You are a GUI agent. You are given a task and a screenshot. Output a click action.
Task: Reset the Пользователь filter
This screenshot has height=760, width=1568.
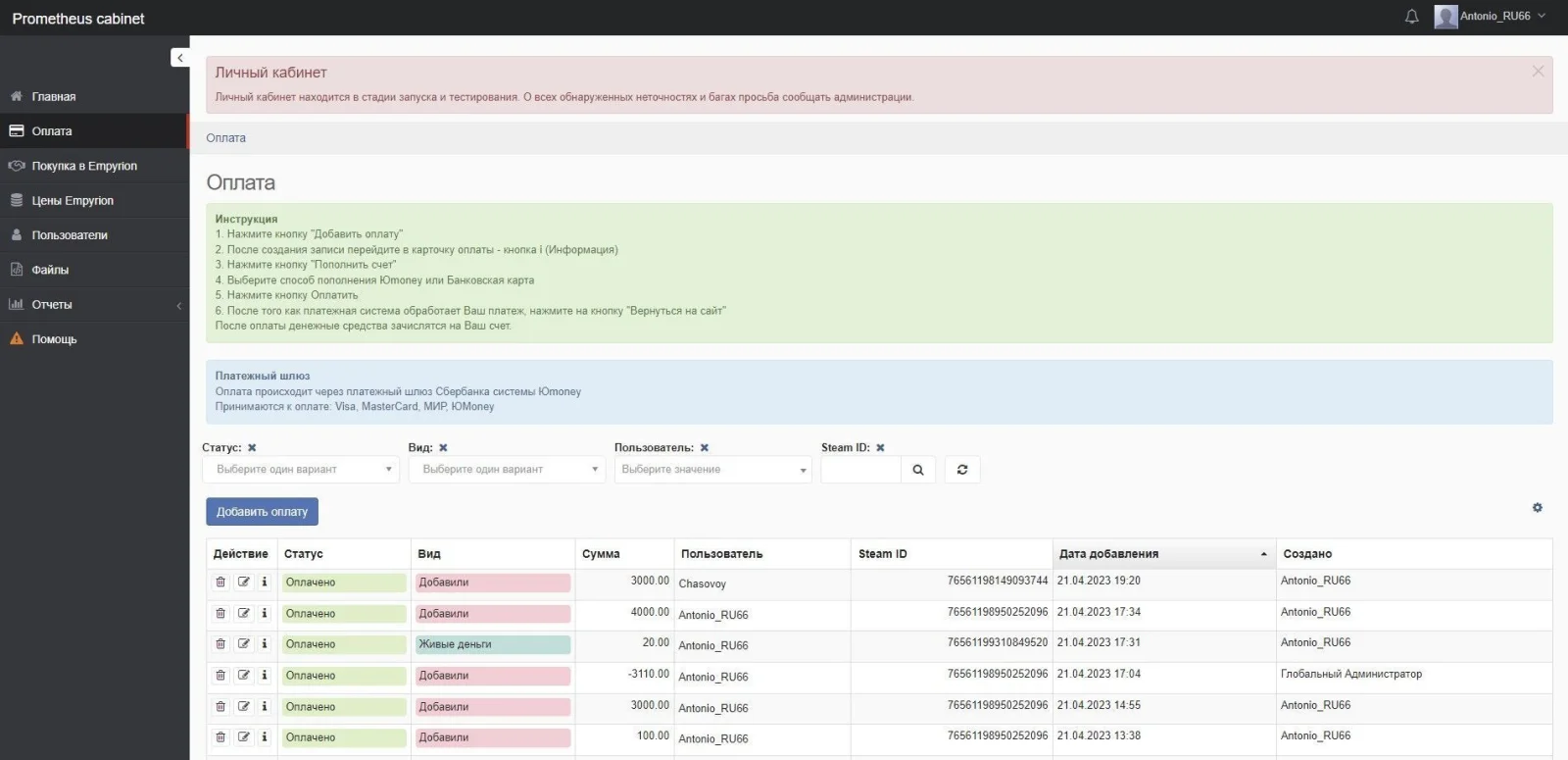704,447
